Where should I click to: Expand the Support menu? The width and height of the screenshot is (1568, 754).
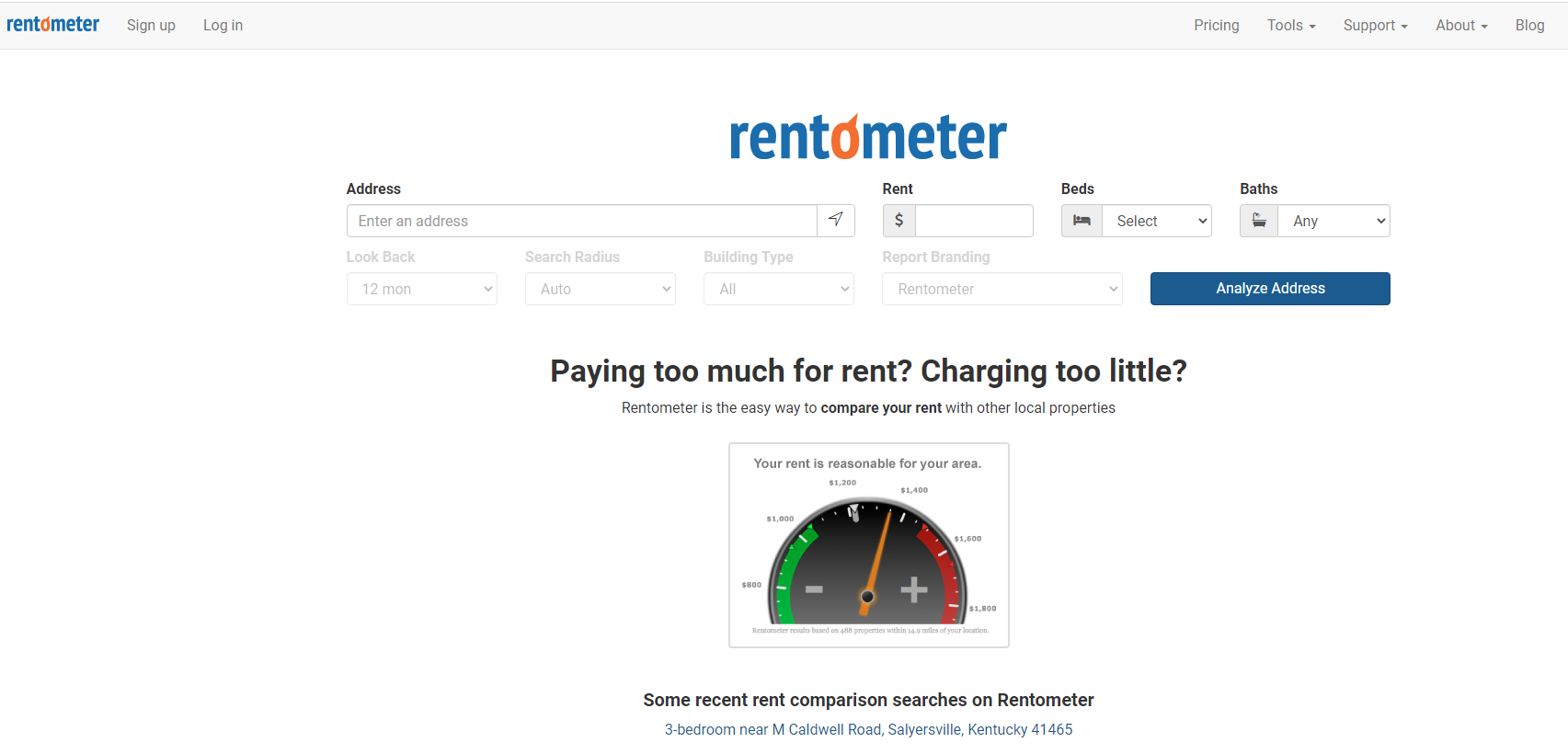[x=1375, y=26]
